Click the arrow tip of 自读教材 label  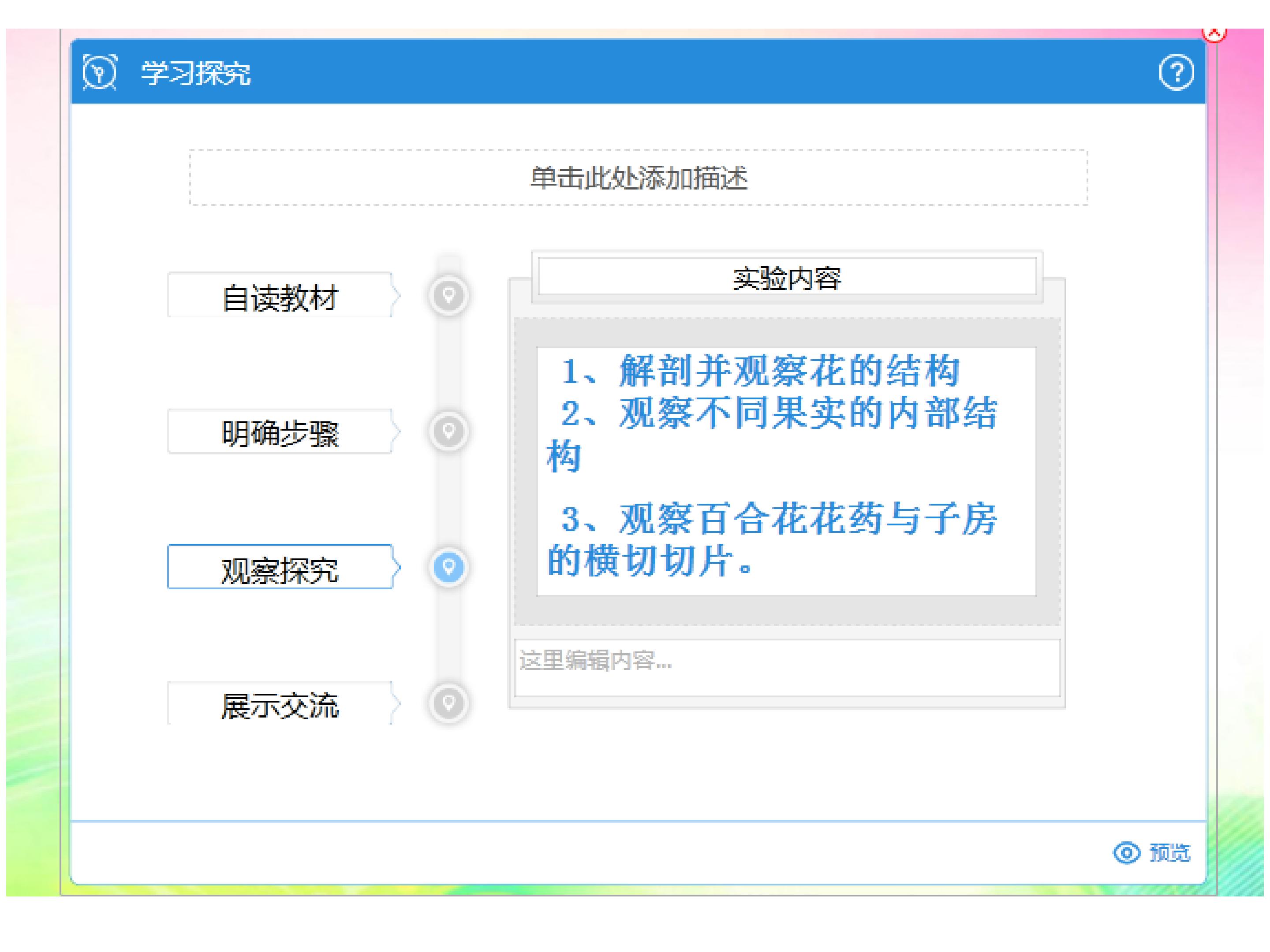point(396,296)
